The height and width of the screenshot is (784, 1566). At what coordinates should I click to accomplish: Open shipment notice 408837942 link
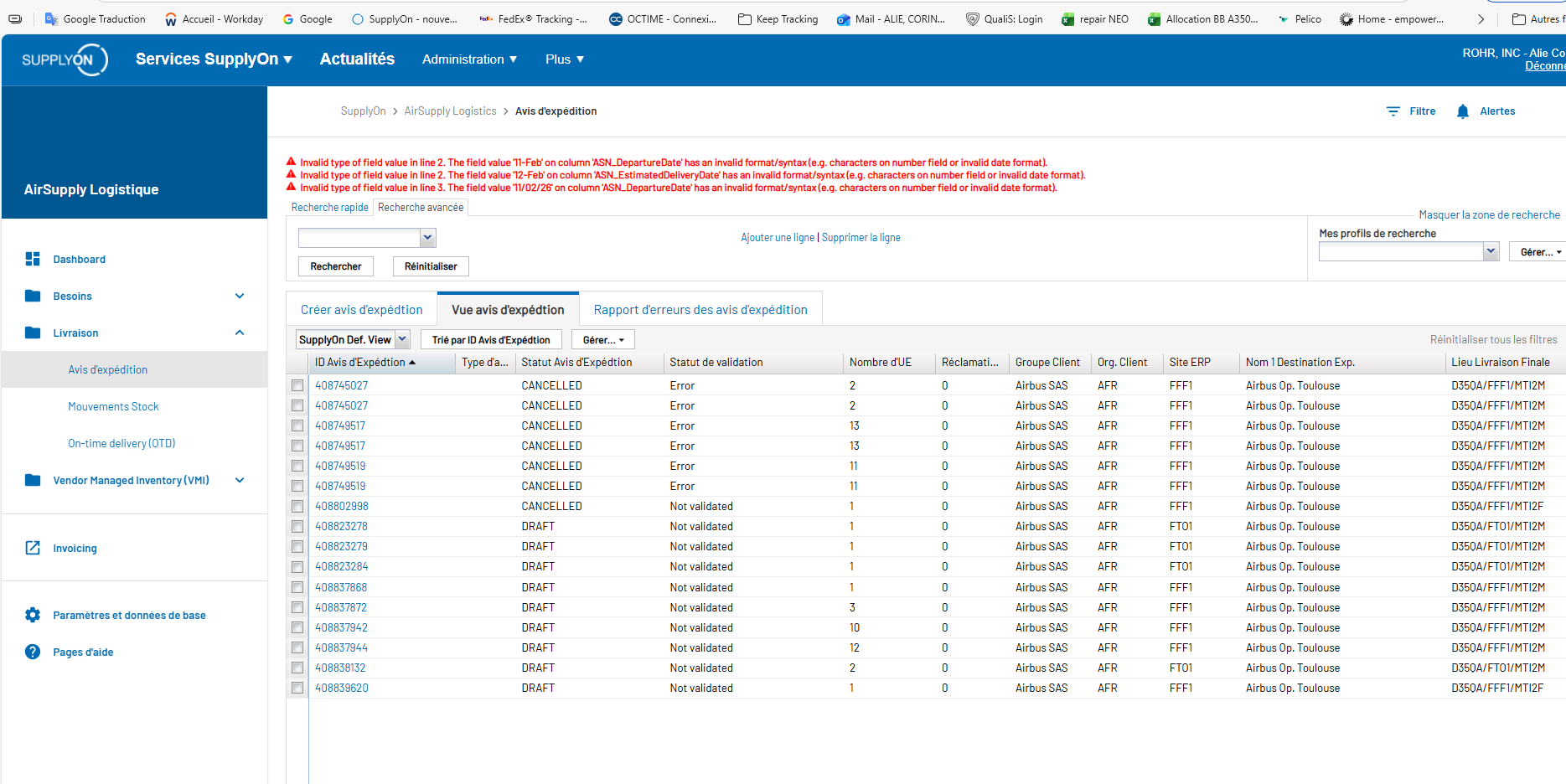(x=341, y=627)
